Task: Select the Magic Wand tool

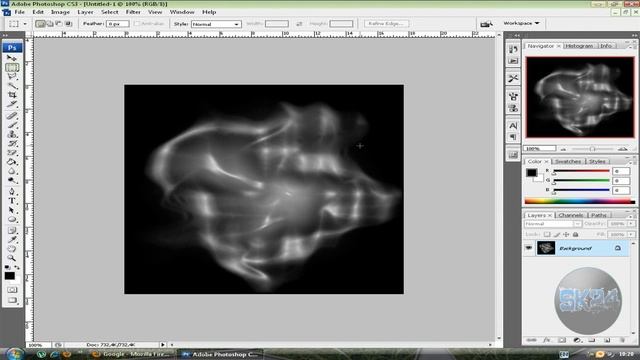Action: point(12,86)
